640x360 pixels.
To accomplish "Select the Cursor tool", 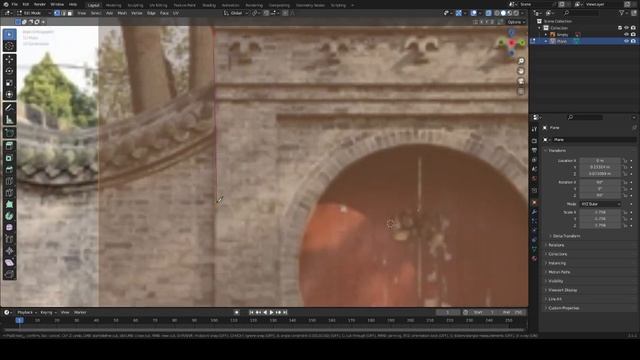I will pyautogui.click(x=9, y=46).
